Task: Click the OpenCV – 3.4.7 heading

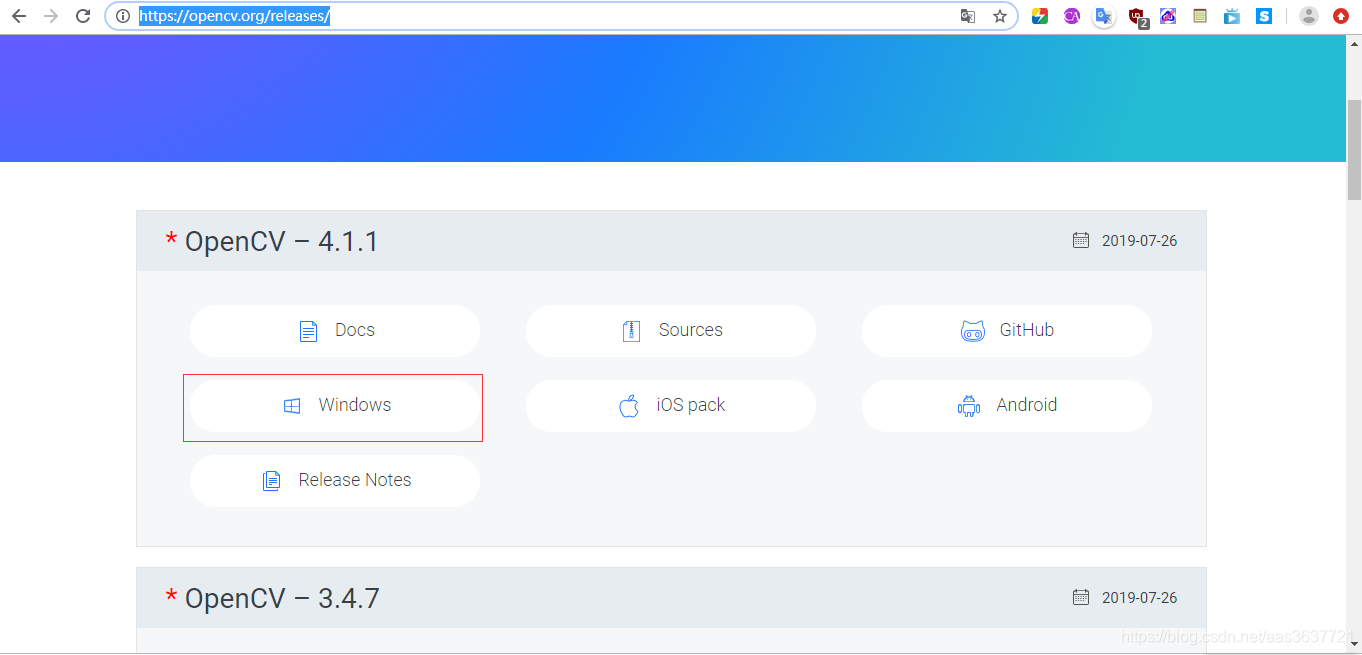Action: coord(282,598)
